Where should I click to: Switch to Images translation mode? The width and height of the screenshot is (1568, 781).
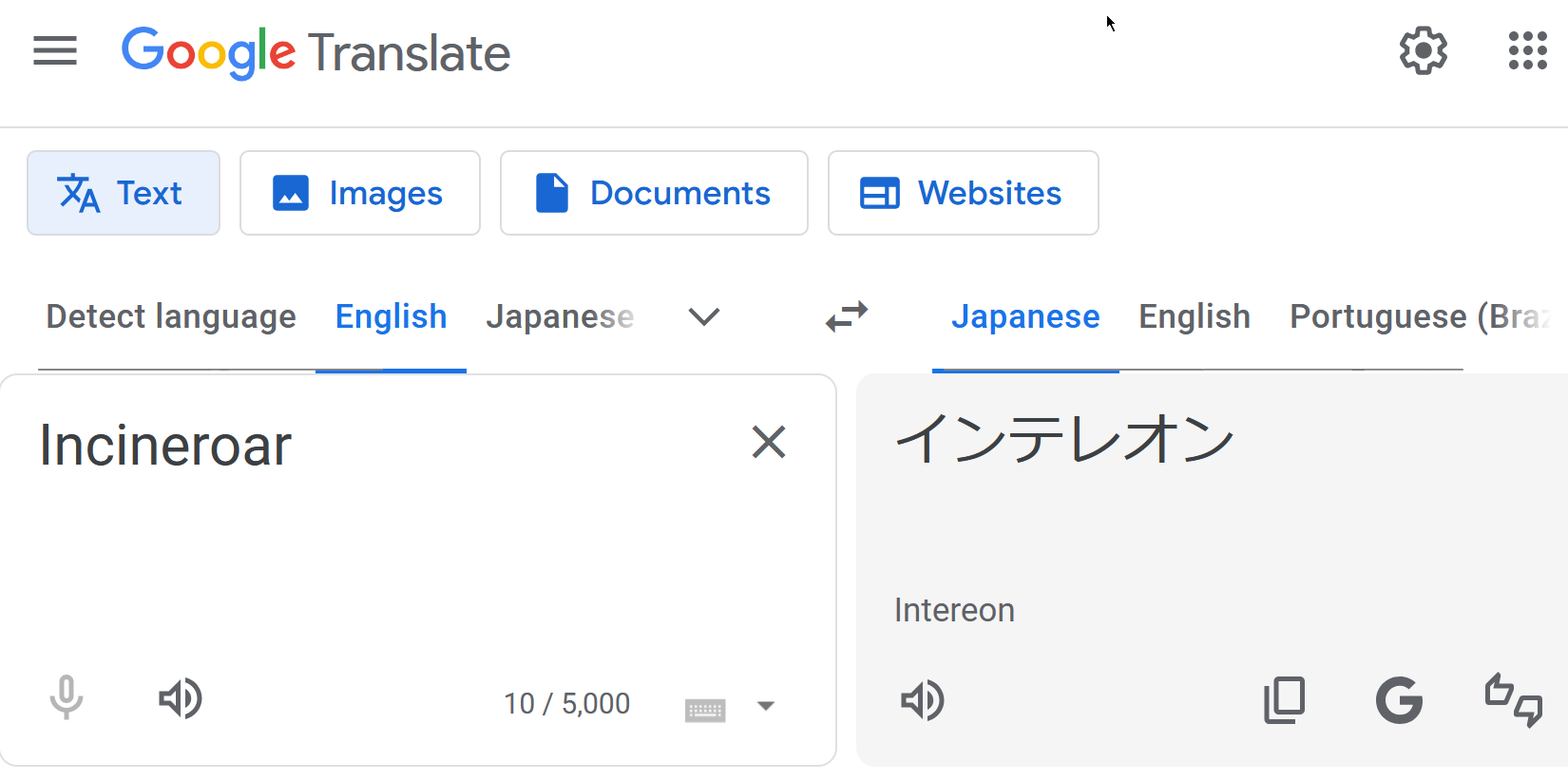[359, 193]
